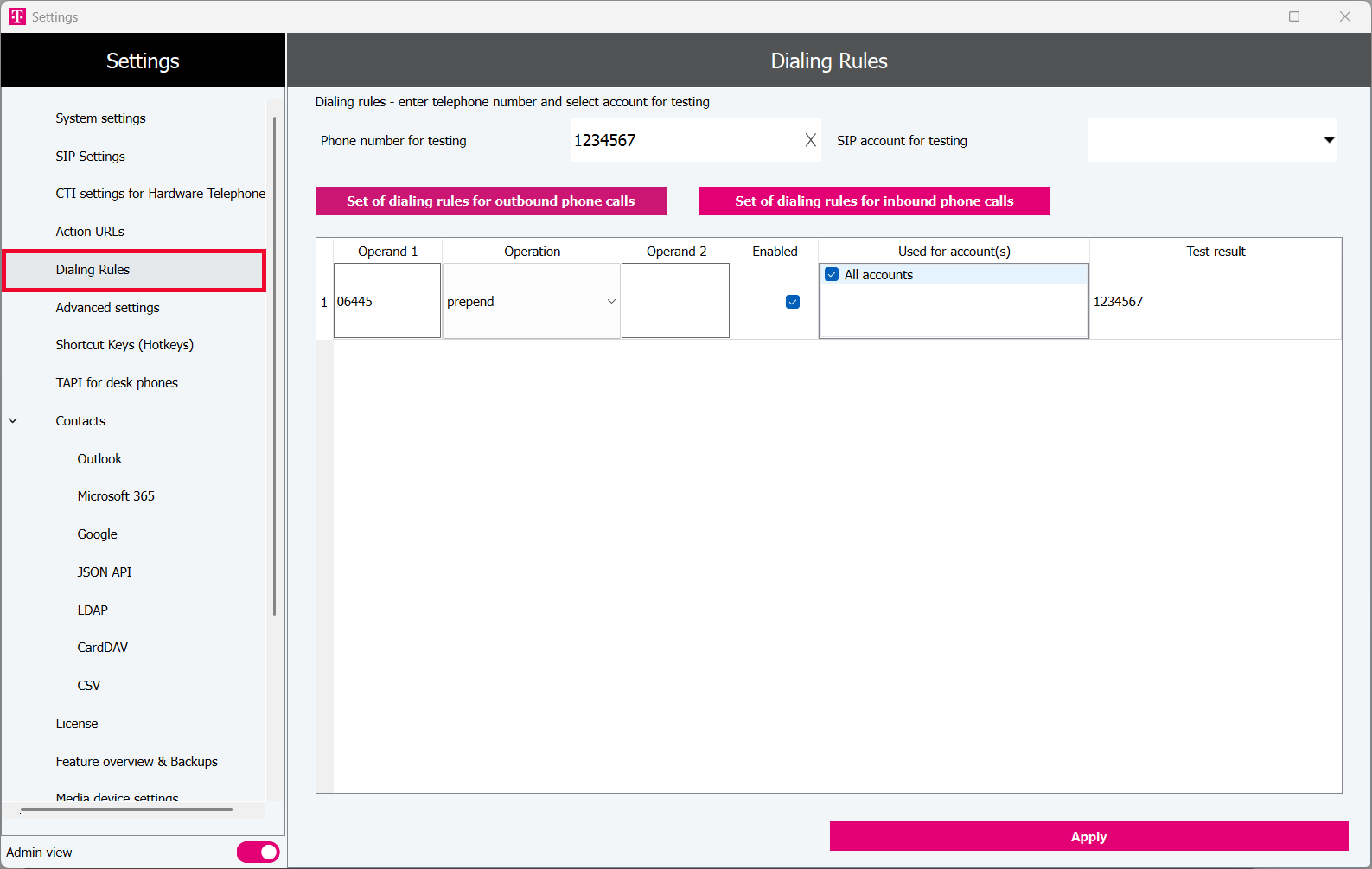
Task: Go to Advanced settings page
Action: pyautogui.click(x=107, y=308)
